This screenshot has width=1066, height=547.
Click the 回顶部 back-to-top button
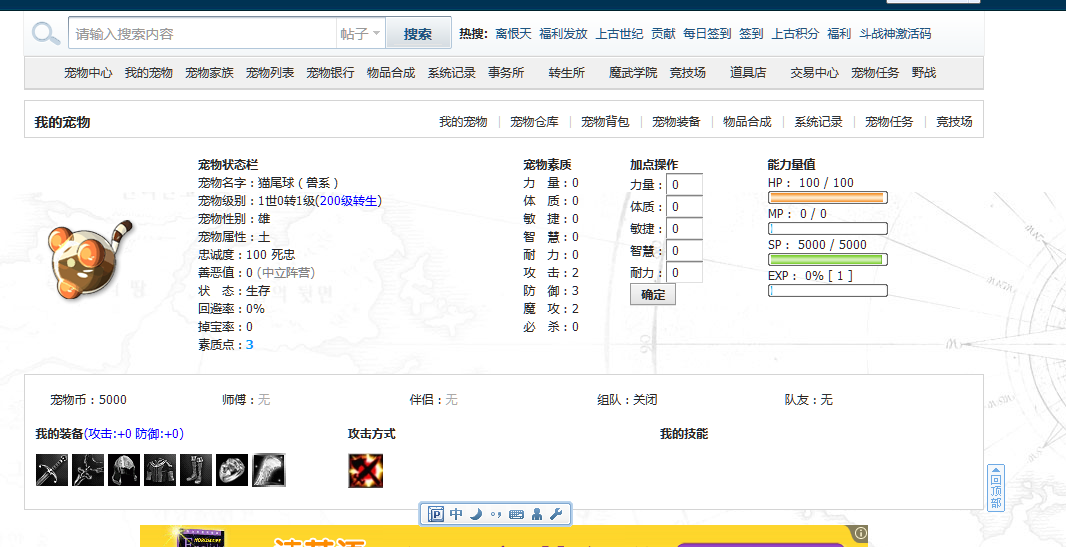tap(995, 488)
